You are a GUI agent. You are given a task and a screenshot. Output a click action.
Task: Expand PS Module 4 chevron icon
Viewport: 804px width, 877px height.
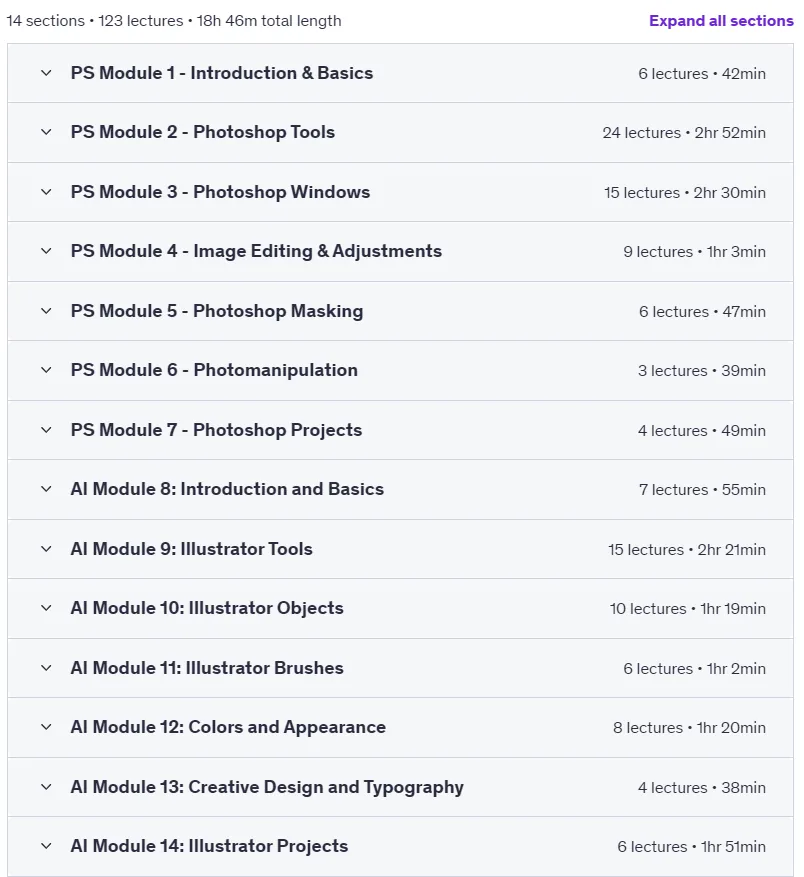[x=46, y=252]
